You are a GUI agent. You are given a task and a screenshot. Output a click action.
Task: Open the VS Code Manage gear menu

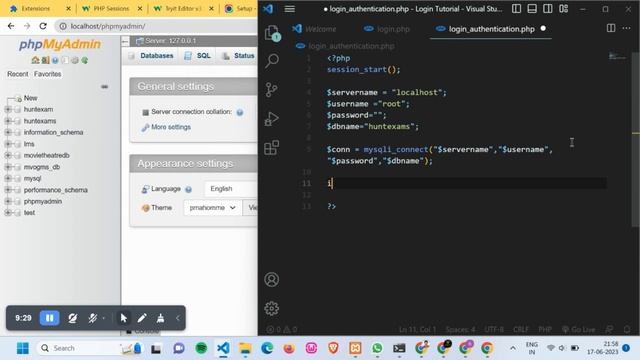[271, 309]
